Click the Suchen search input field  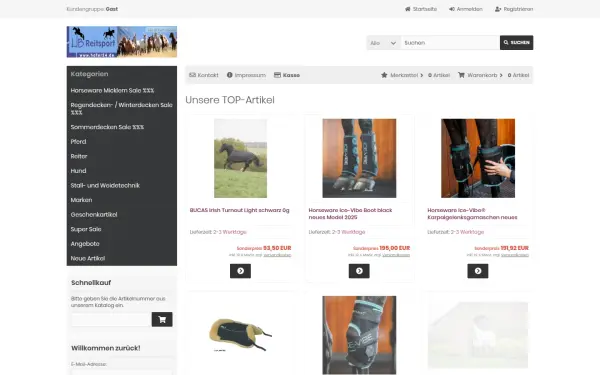(450, 43)
